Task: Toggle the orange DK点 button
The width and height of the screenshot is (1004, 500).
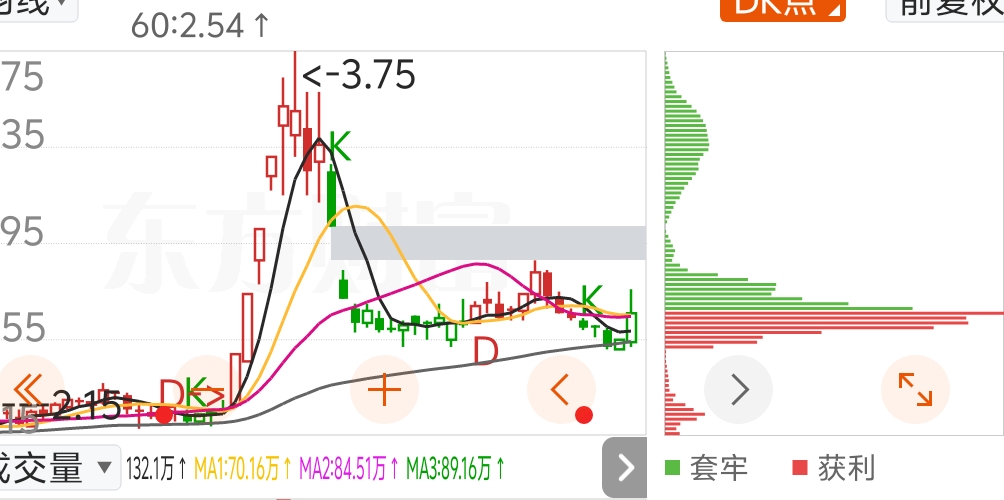Action: 782,9
